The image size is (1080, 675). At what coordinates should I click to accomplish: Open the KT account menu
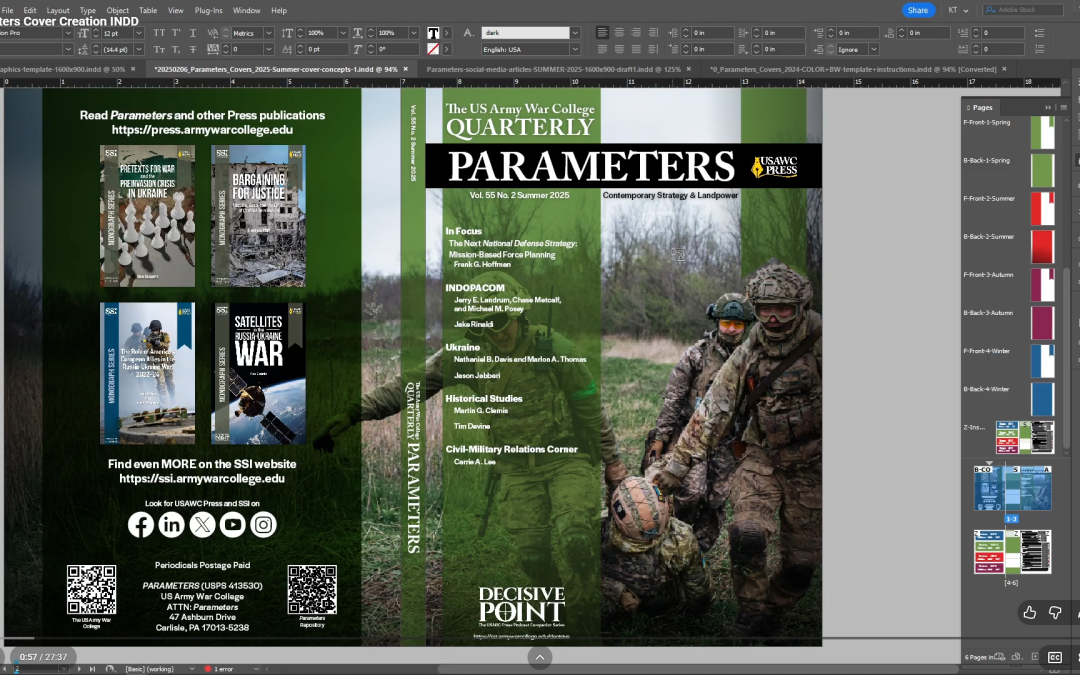[x=958, y=10]
